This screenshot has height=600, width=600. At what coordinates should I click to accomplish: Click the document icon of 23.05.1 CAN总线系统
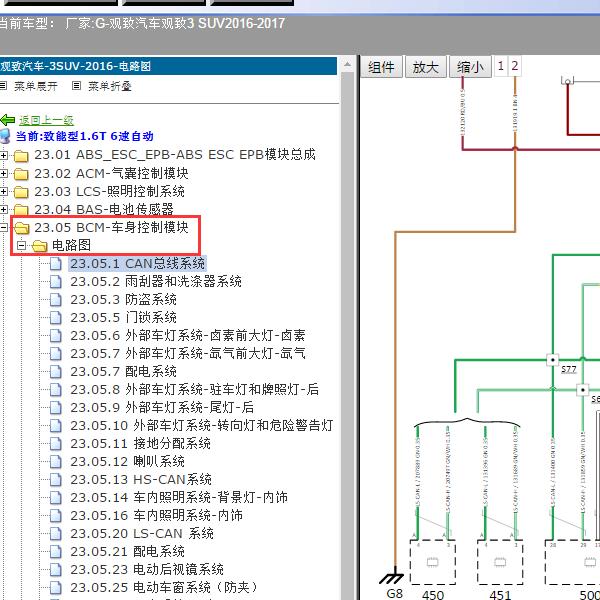pyautogui.click(x=56, y=264)
